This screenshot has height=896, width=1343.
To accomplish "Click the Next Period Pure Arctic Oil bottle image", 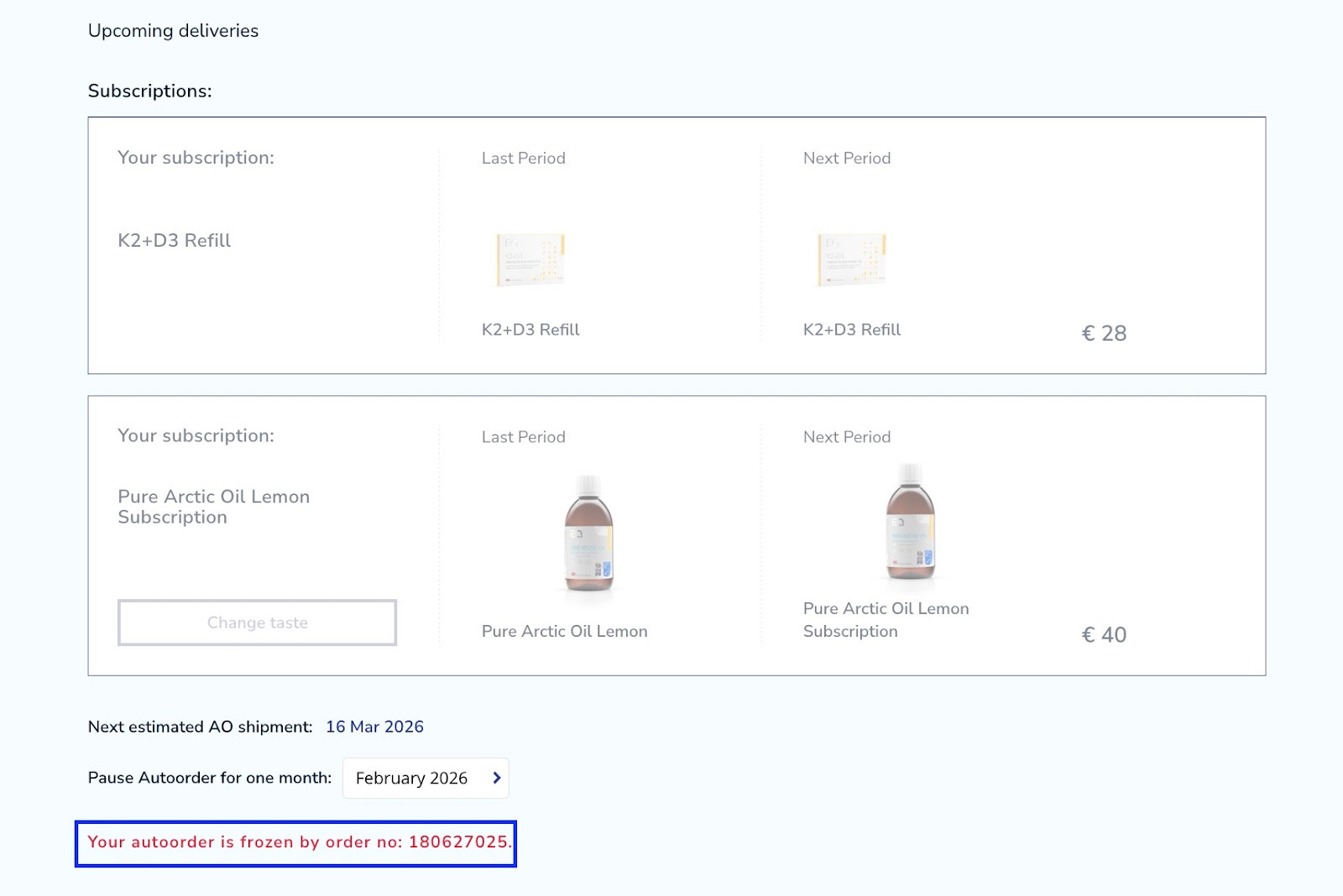I will (911, 522).
